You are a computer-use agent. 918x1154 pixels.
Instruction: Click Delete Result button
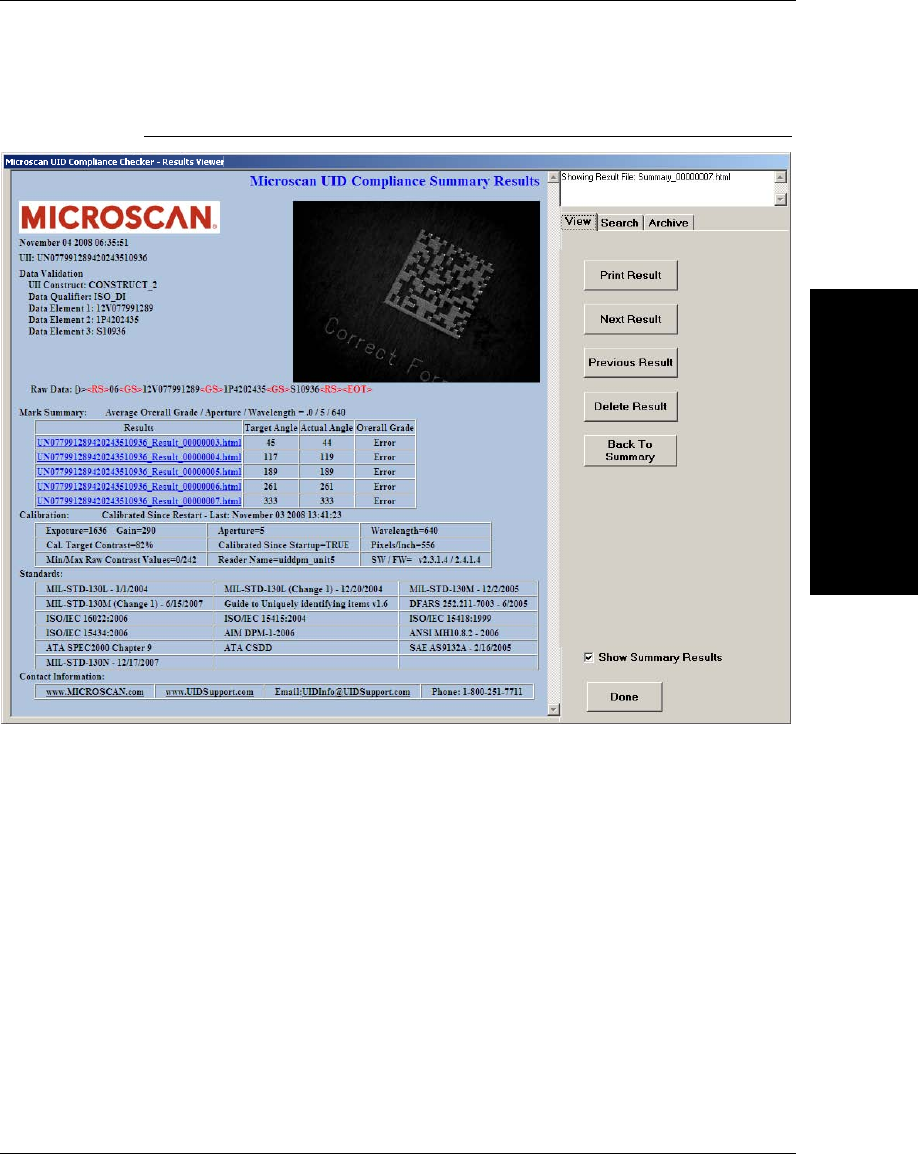630,406
